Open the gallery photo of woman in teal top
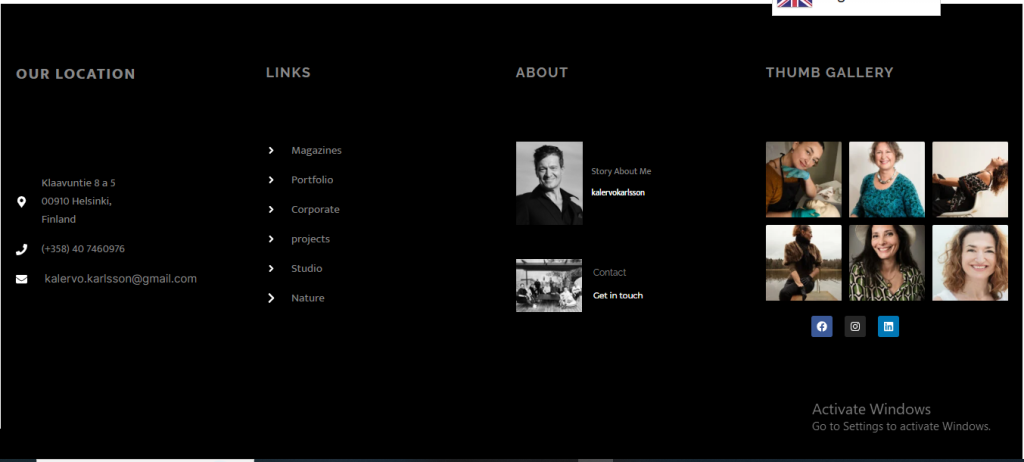Image resolution: width=1024 pixels, height=462 pixels. (x=887, y=179)
